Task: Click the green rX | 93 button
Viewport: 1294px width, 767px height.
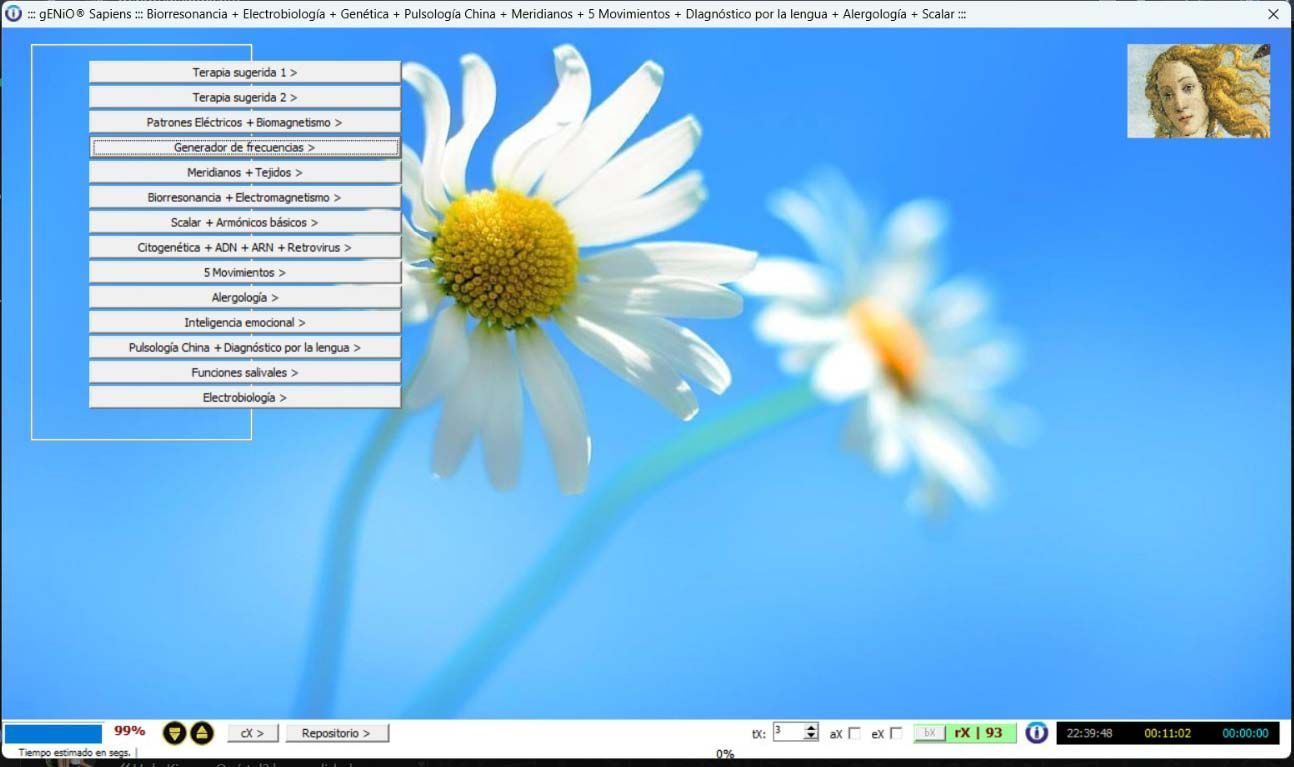Action: (x=978, y=733)
